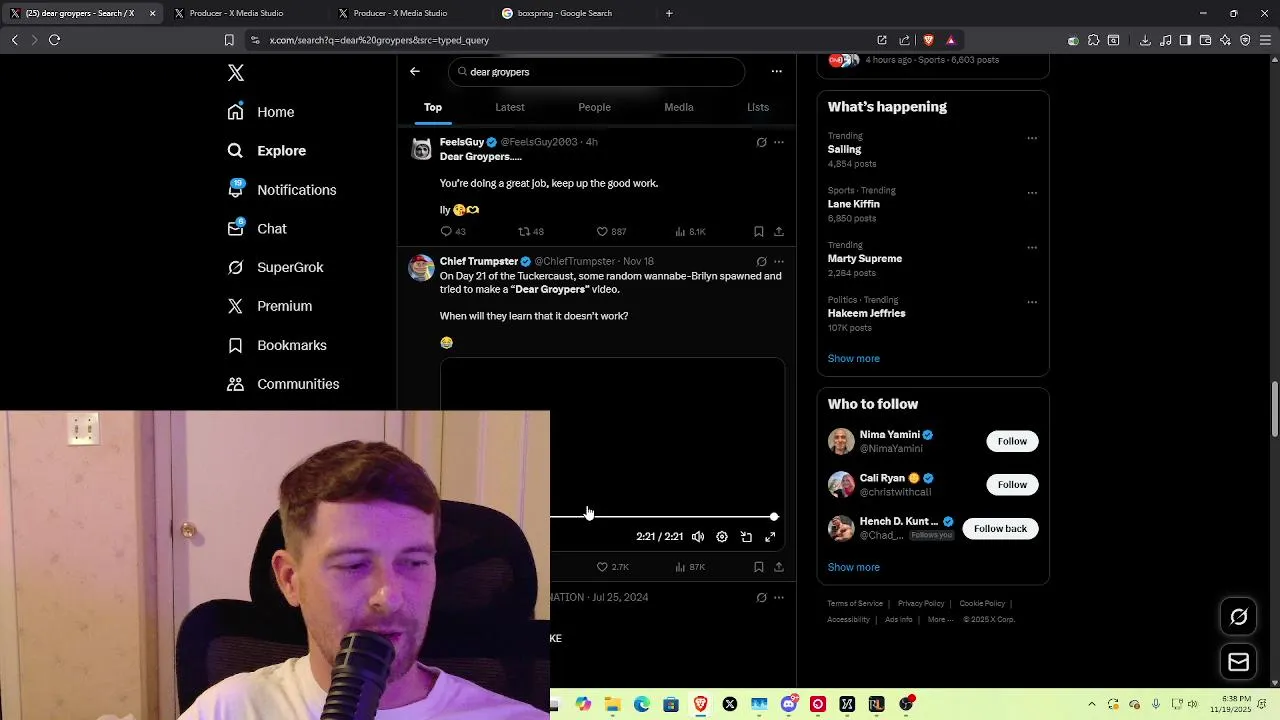Open Bookmarks in sidebar
Screen dimensions: 1280x720
pyautogui.click(x=277, y=345)
